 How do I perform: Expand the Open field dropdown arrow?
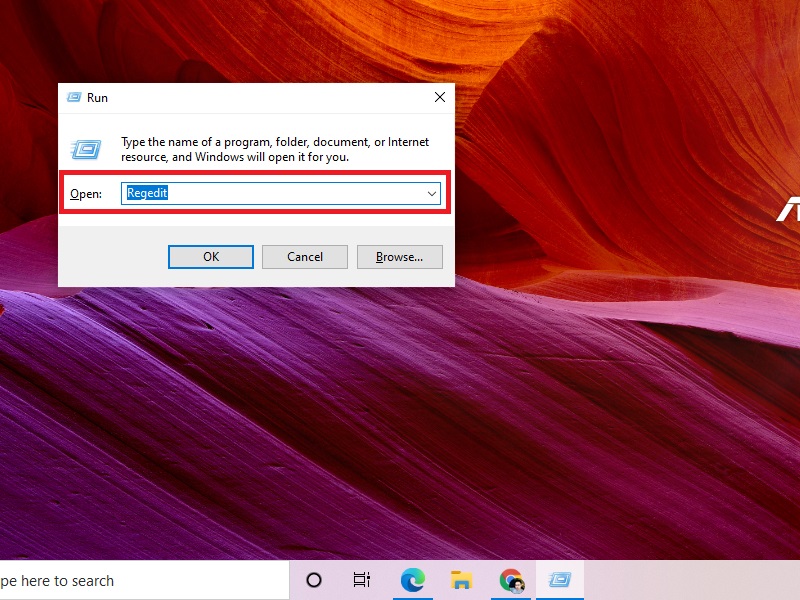[x=432, y=193]
